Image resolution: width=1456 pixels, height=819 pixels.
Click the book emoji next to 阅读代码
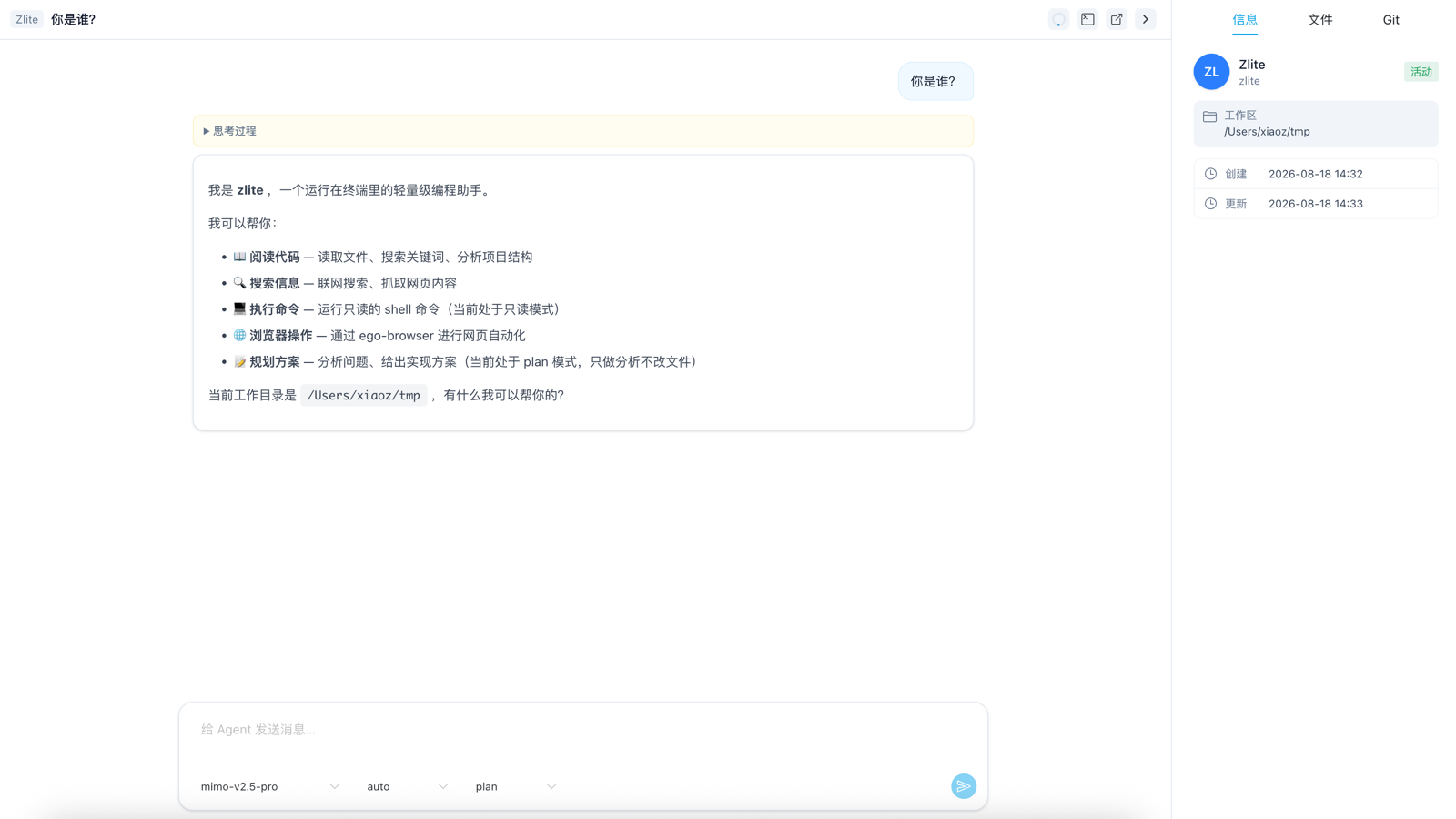pyautogui.click(x=239, y=257)
